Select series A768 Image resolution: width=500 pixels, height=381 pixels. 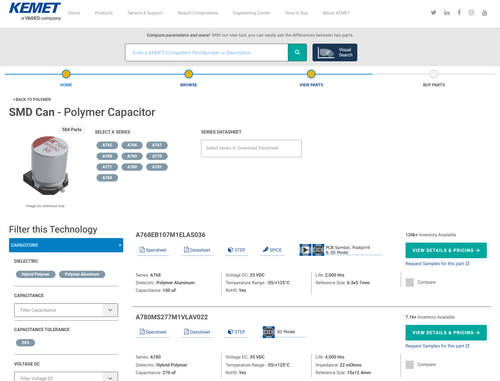[107, 156]
